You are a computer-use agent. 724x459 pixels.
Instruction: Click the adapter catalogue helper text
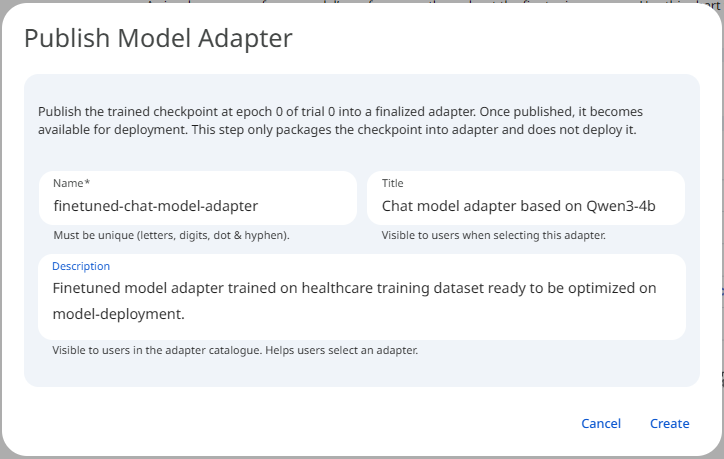click(x=235, y=351)
